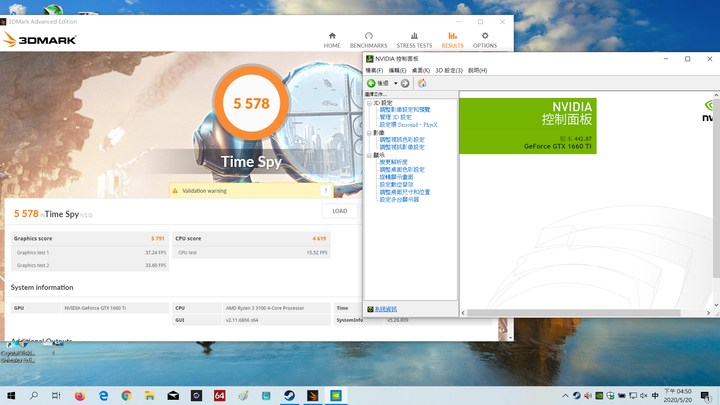The height and width of the screenshot is (405, 720).
Task: Click the Validation warning triangle icon
Action: pyautogui.click(x=175, y=191)
